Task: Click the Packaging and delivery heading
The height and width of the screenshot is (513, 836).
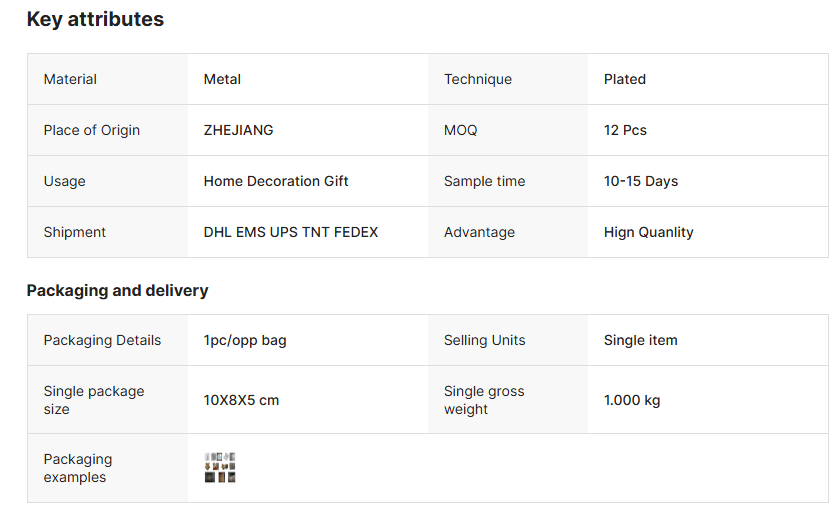Action: 117,291
